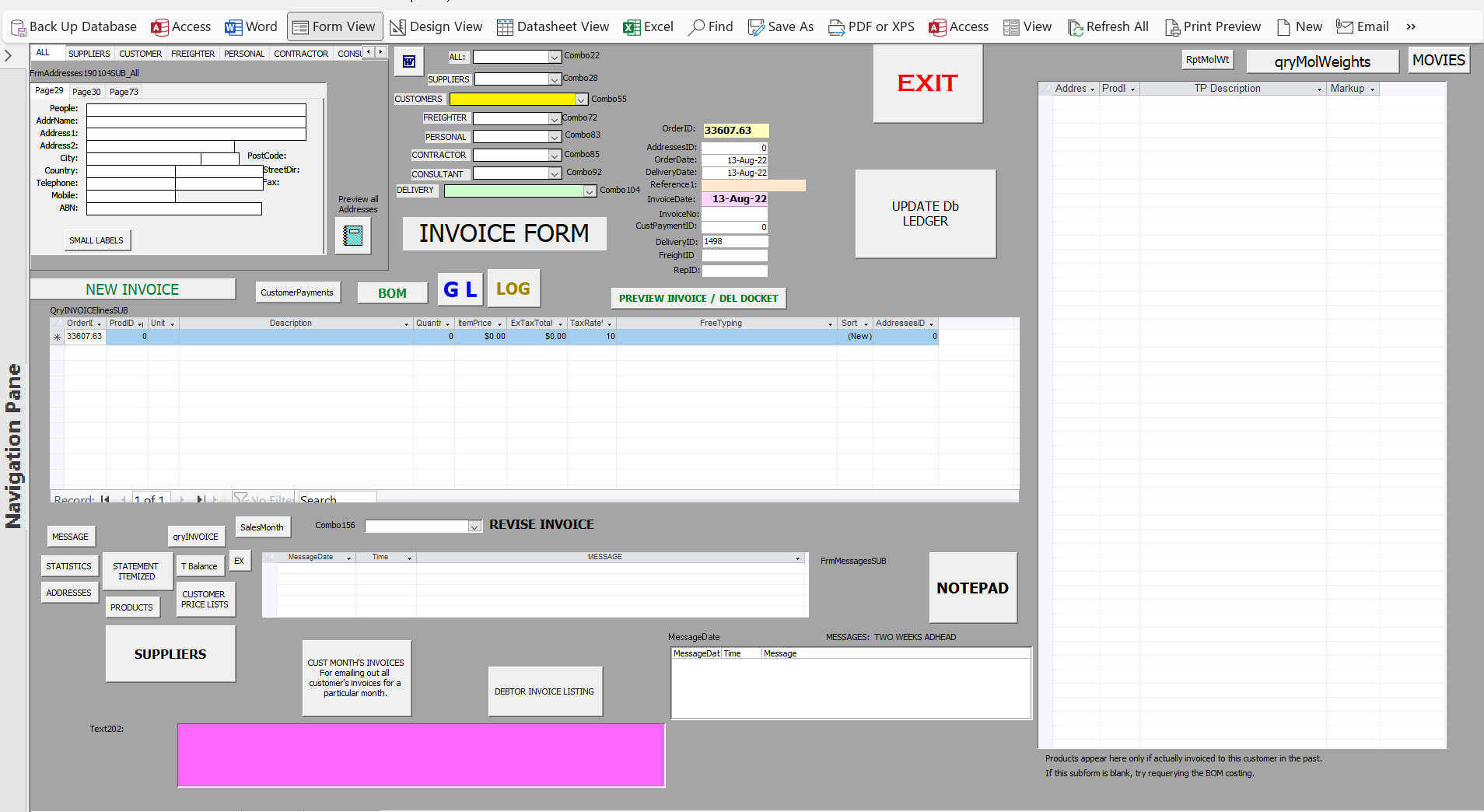Viewport: 1484px width, 812px height.
Task: Expand the Navigation Pane arrow
Action: pyautogui.click(x=9, y=56)
